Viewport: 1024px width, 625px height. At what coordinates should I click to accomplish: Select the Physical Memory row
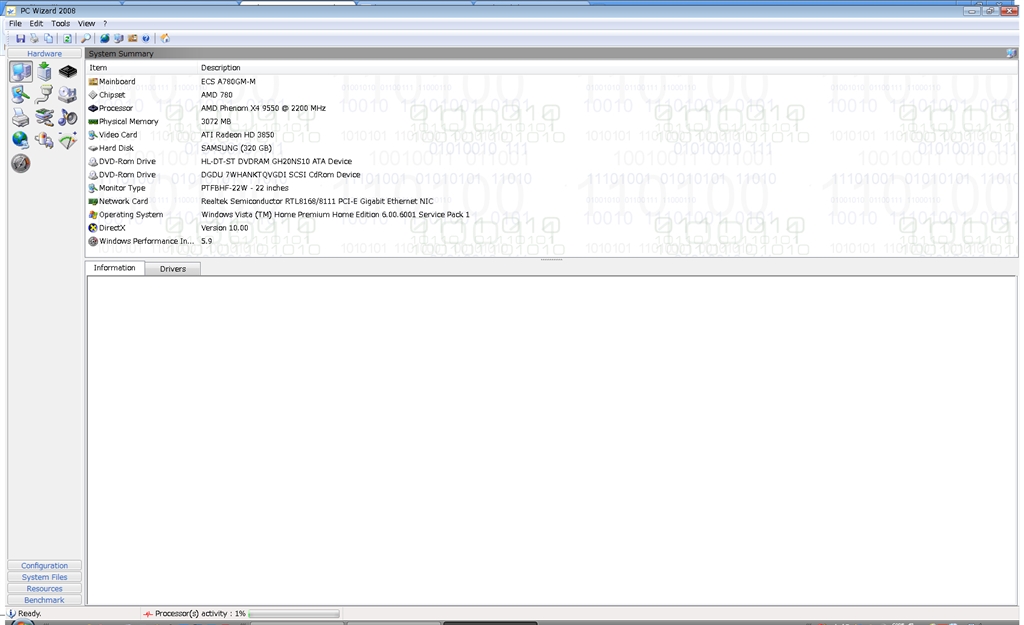coord(552,121)
